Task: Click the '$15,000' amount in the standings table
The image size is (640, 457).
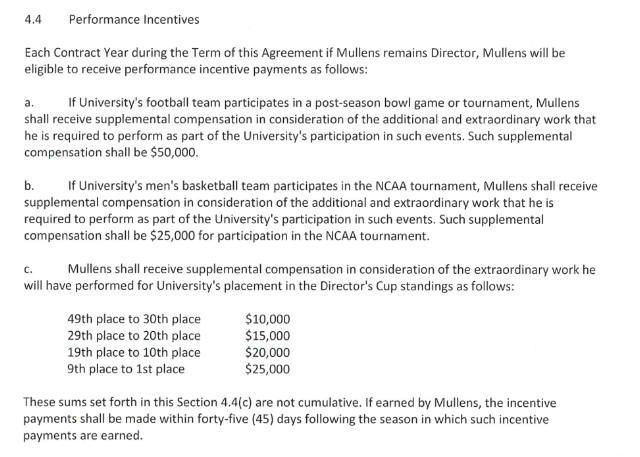Action: point(268,336)
